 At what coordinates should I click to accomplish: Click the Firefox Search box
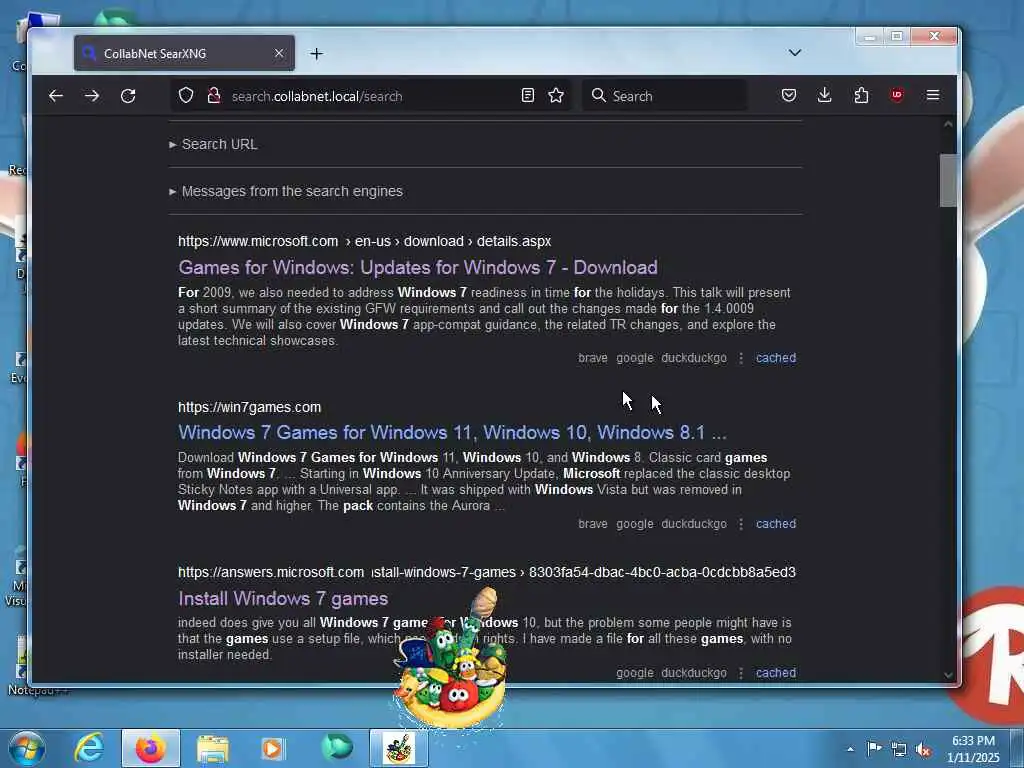[665, 96]
